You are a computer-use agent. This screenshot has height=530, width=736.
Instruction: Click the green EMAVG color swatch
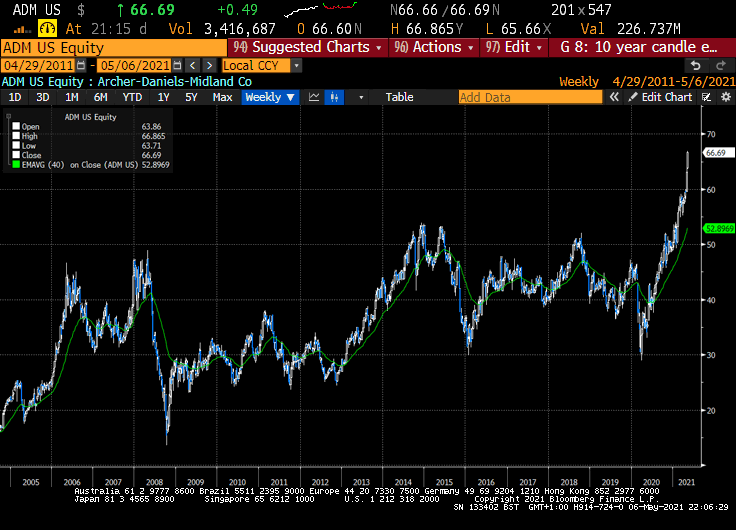(15, 166)
